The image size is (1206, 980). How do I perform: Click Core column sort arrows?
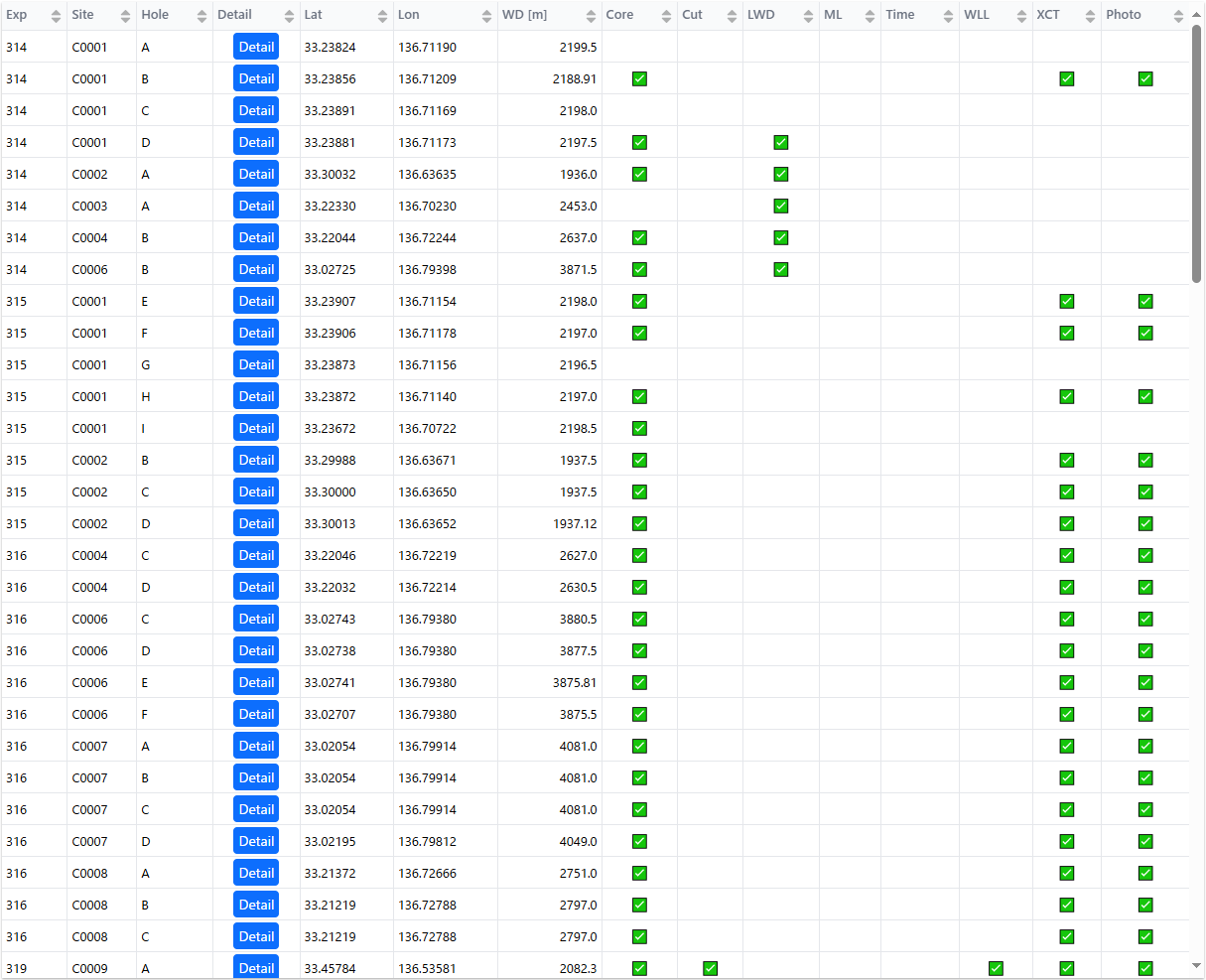pos(667,16)
